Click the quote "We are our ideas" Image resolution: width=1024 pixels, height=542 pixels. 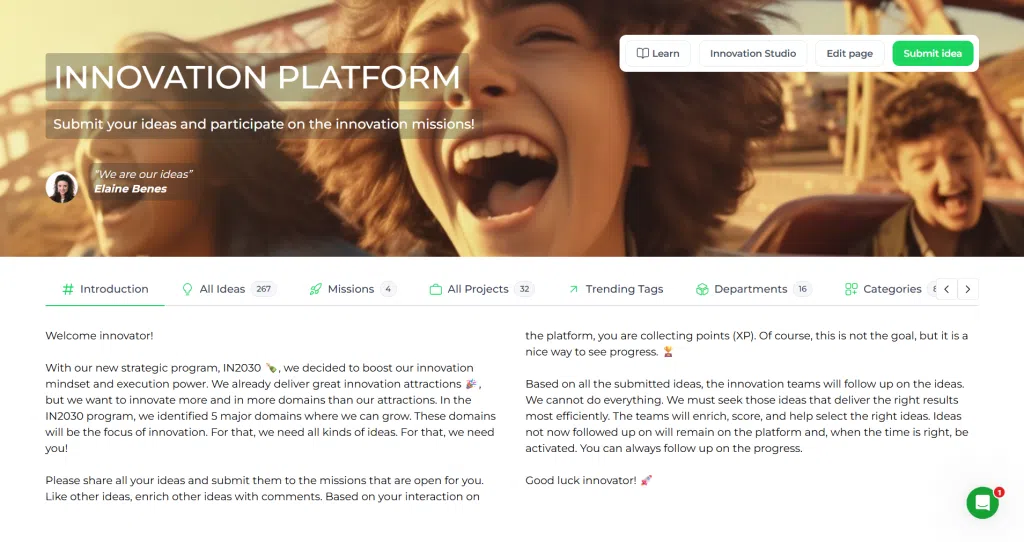[x=144, y=174]
